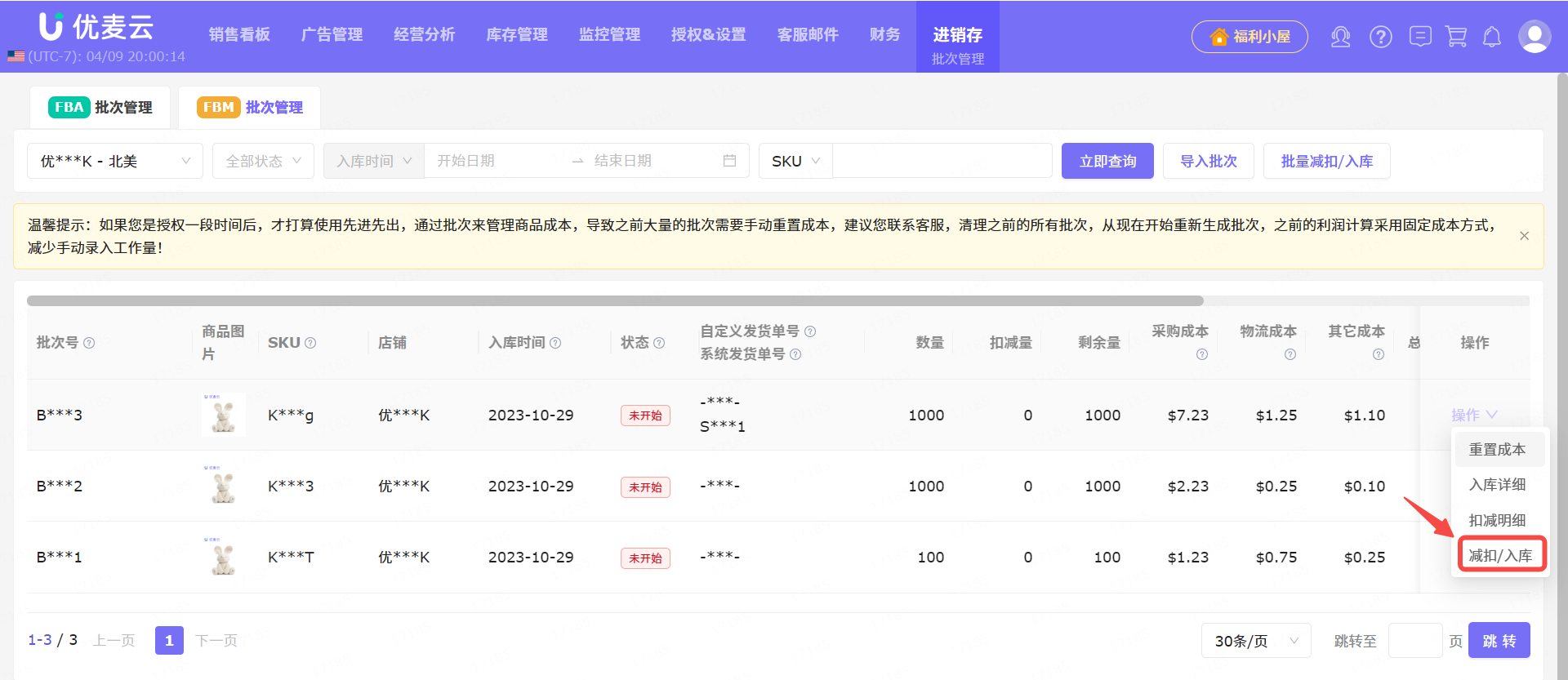Expand the 优***K - 北美 store dropdown
This screenshot has height=680, width=1568.
115,161
